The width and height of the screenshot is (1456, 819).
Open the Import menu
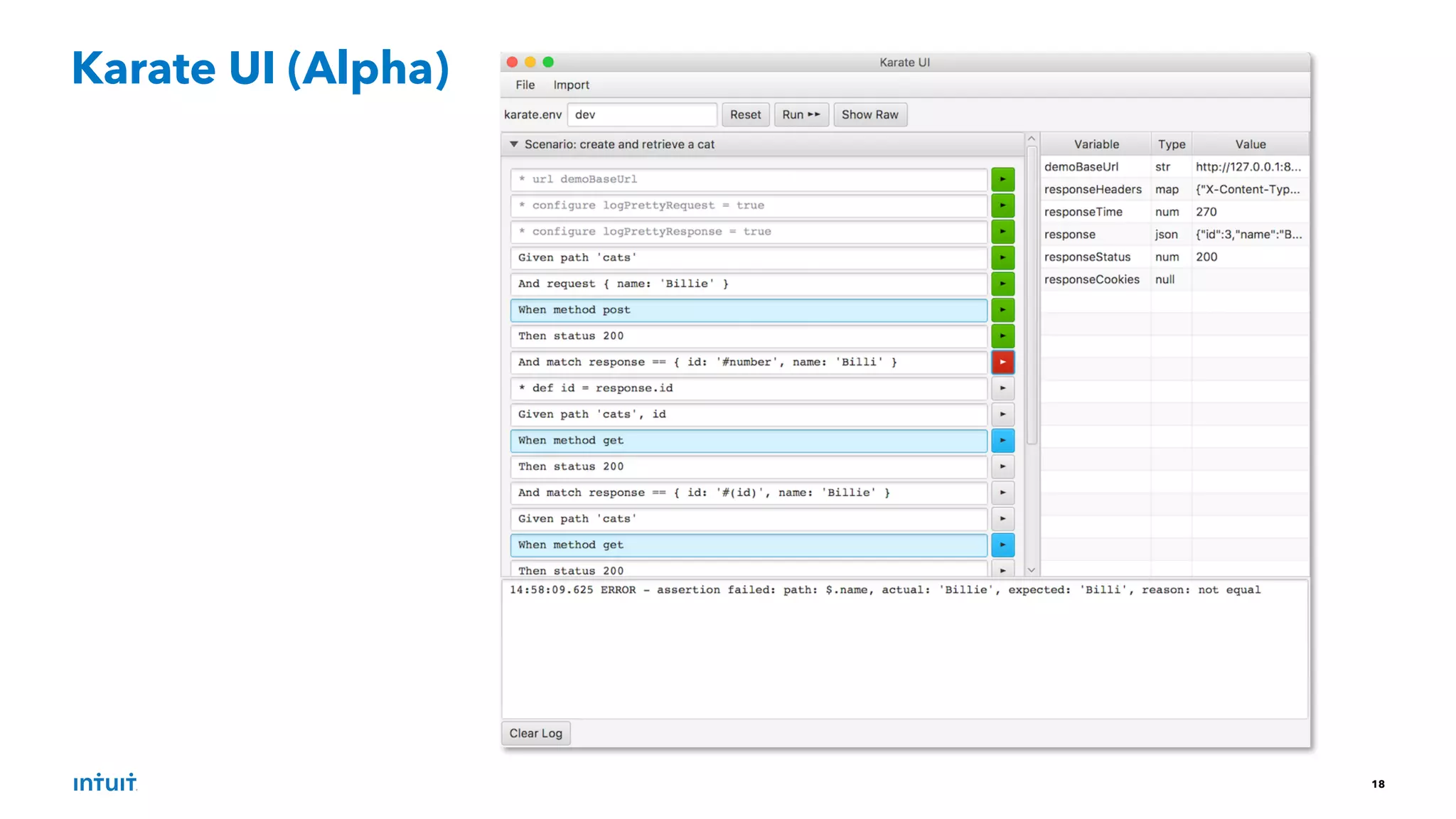click(x=571, y=85)
